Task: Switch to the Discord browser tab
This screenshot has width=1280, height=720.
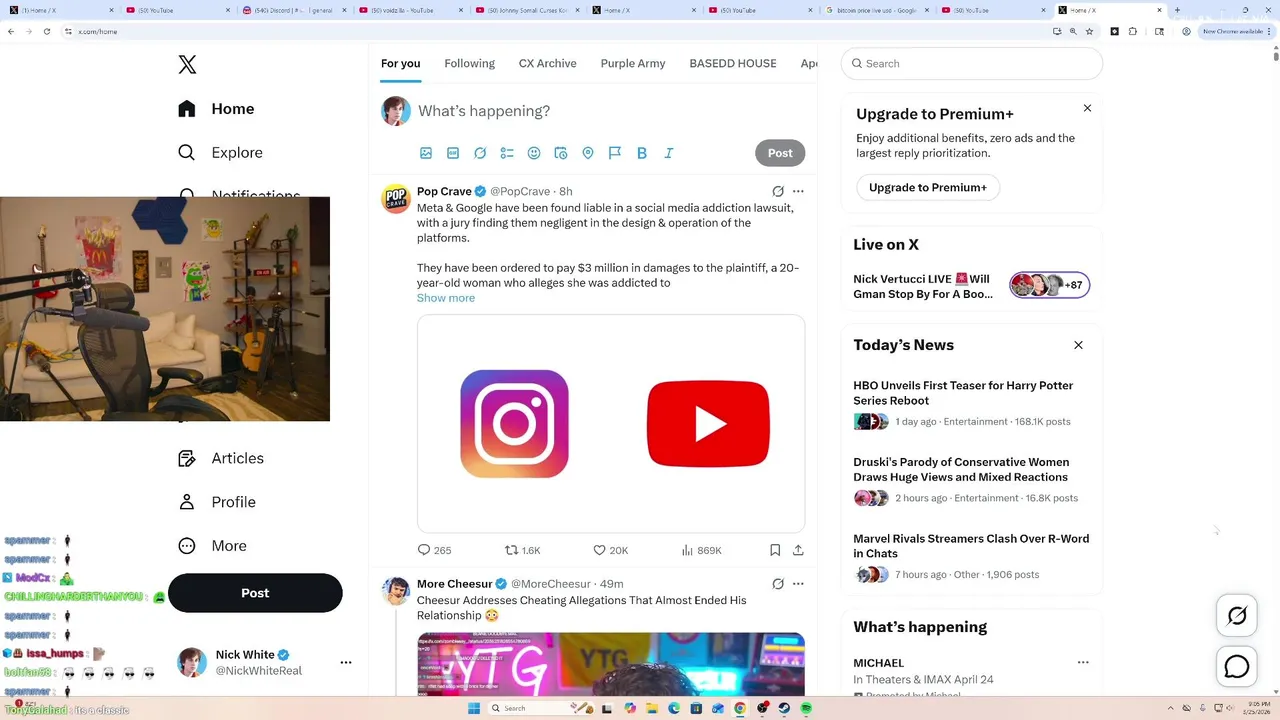Action: 292,10
